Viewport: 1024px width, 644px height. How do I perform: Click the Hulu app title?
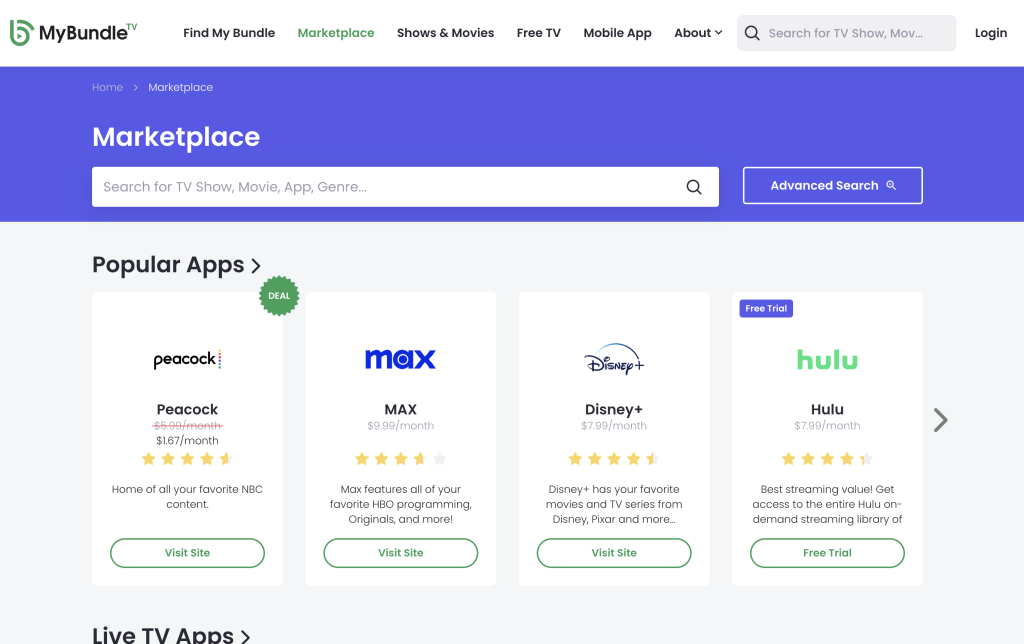pos(827,410)
